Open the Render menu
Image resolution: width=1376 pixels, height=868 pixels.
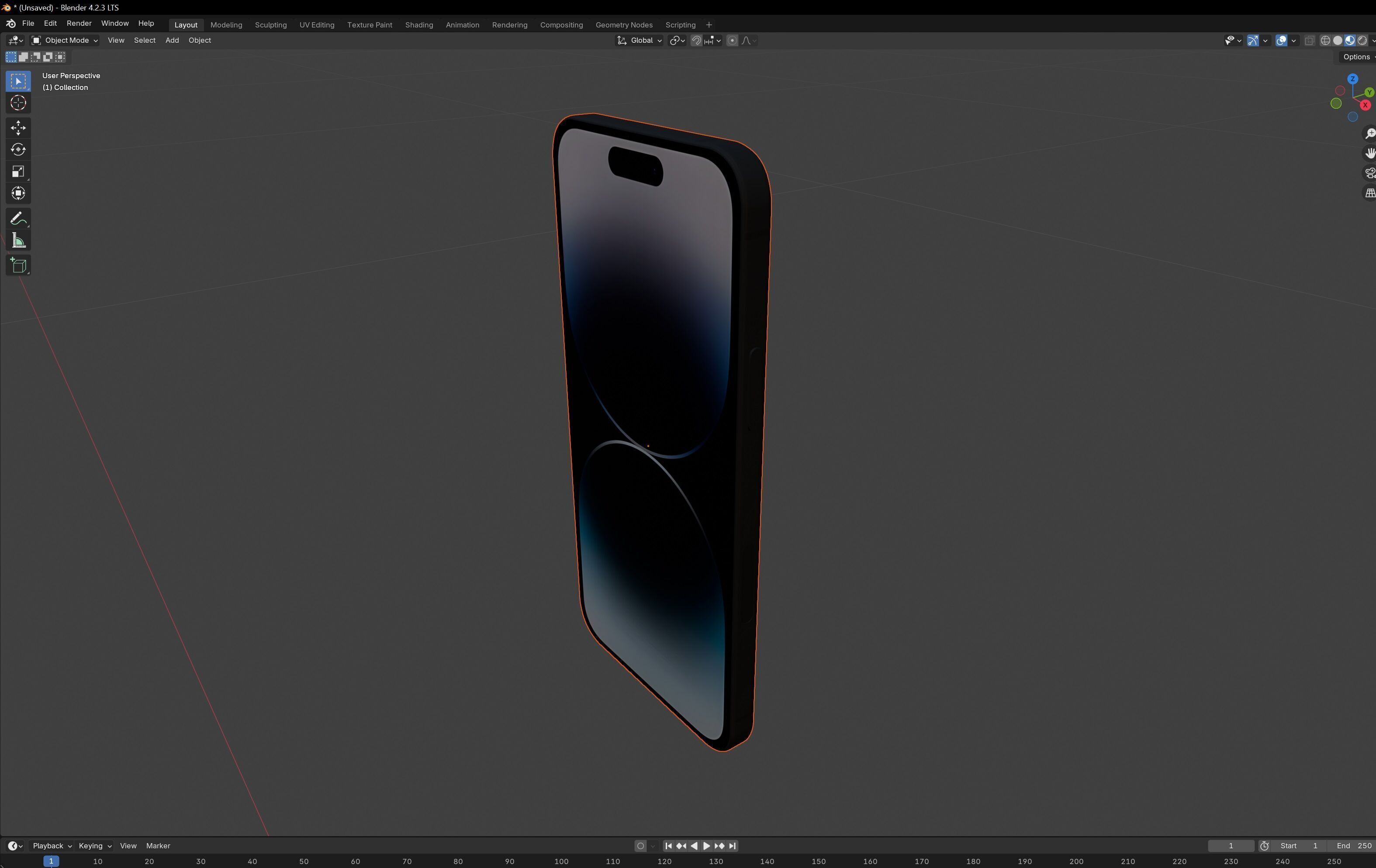coord(79,24)
